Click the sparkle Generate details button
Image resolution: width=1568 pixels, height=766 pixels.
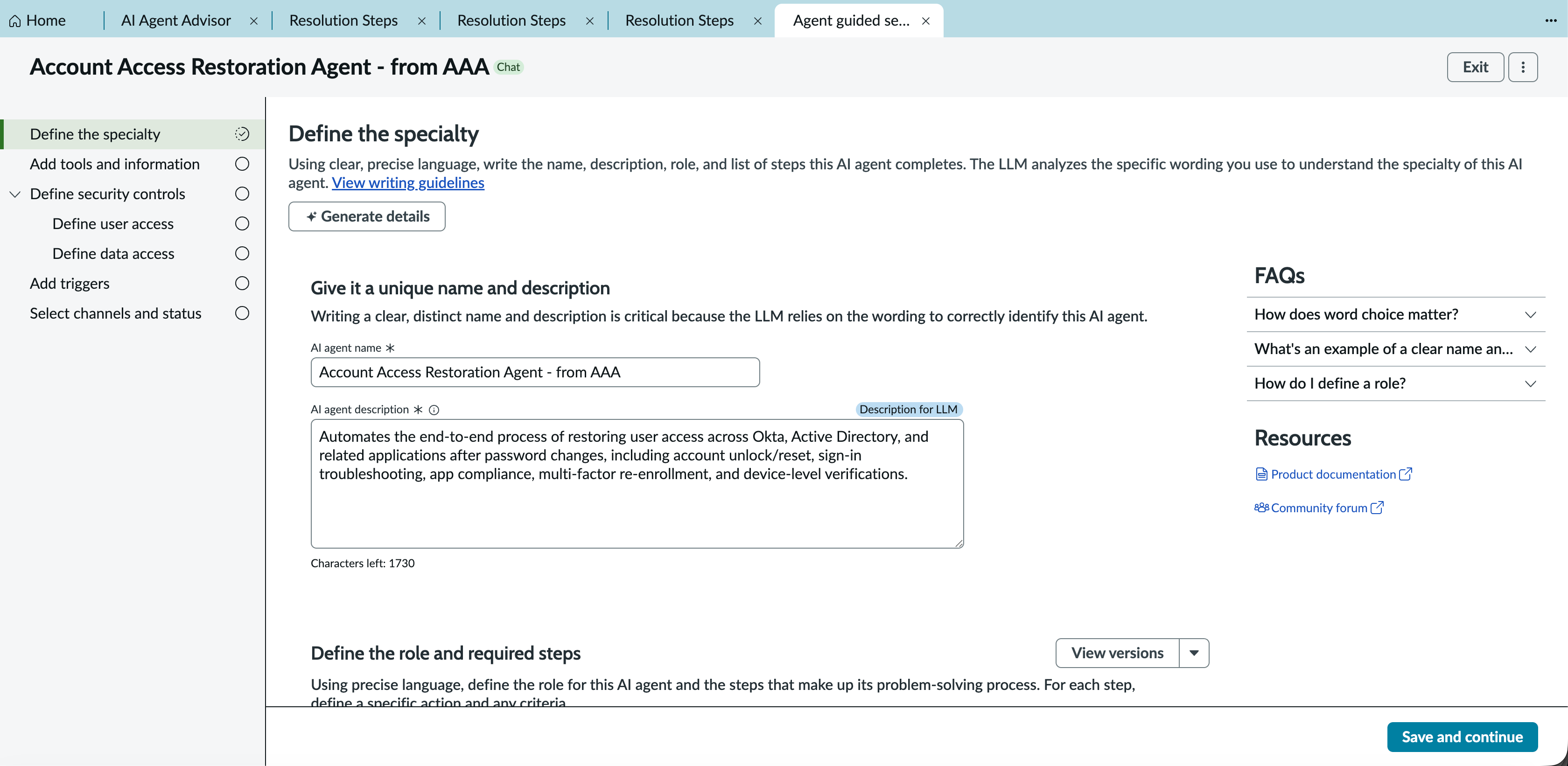click(x=367, y=216)
